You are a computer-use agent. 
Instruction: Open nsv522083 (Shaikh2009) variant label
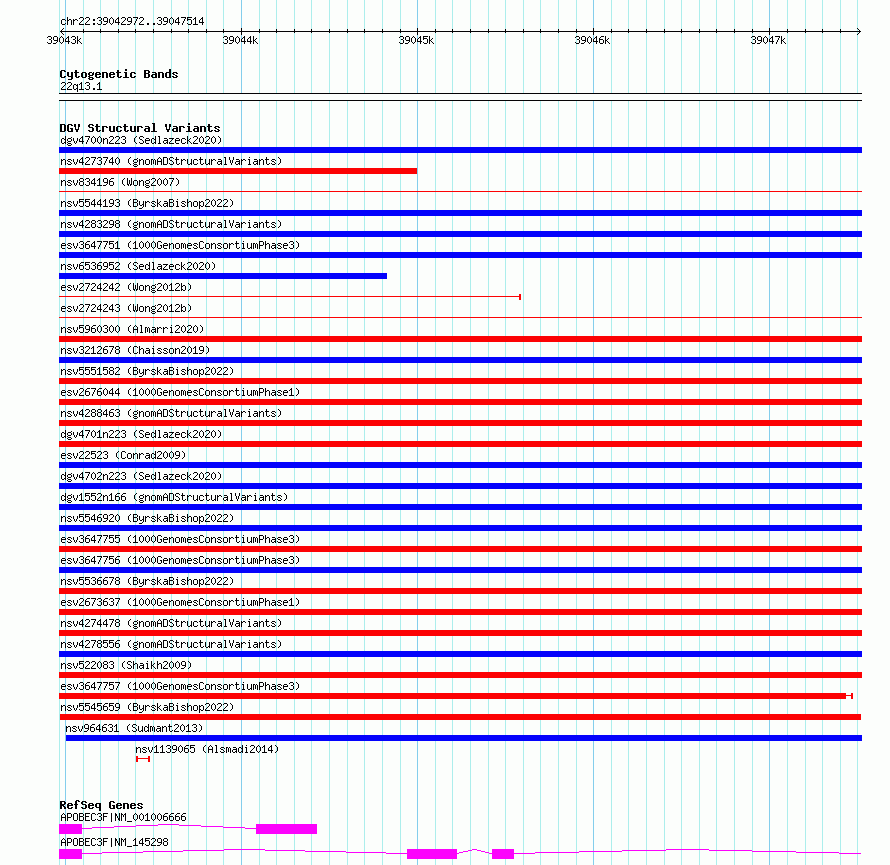[x=126, y=665]
